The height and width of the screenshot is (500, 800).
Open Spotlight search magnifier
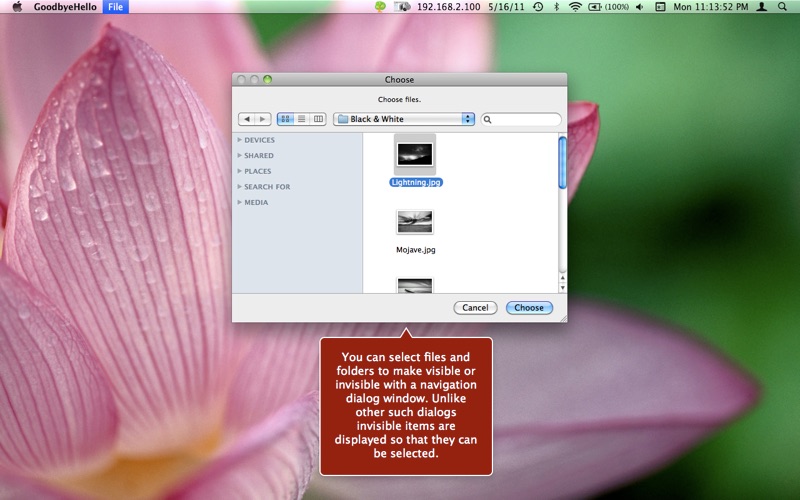pyautogui.click(x=782, y=7)
